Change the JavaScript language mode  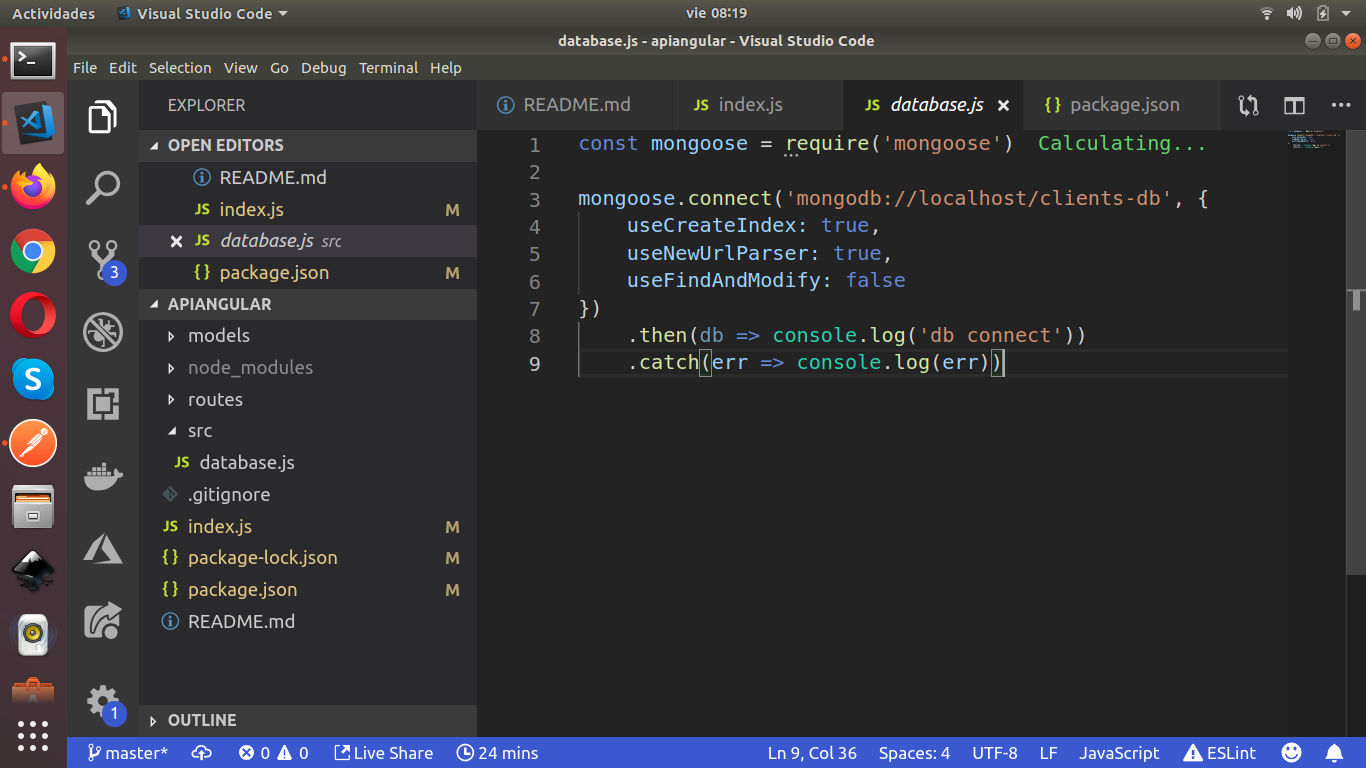[1119, 753]
